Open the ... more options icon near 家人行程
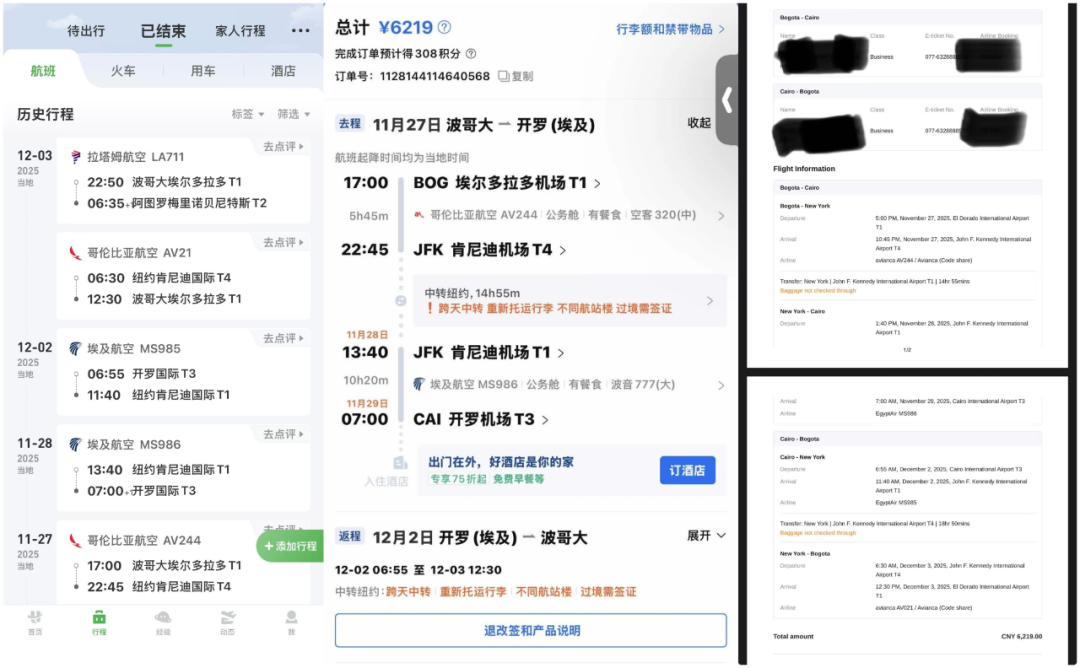 tap(301, 31)
